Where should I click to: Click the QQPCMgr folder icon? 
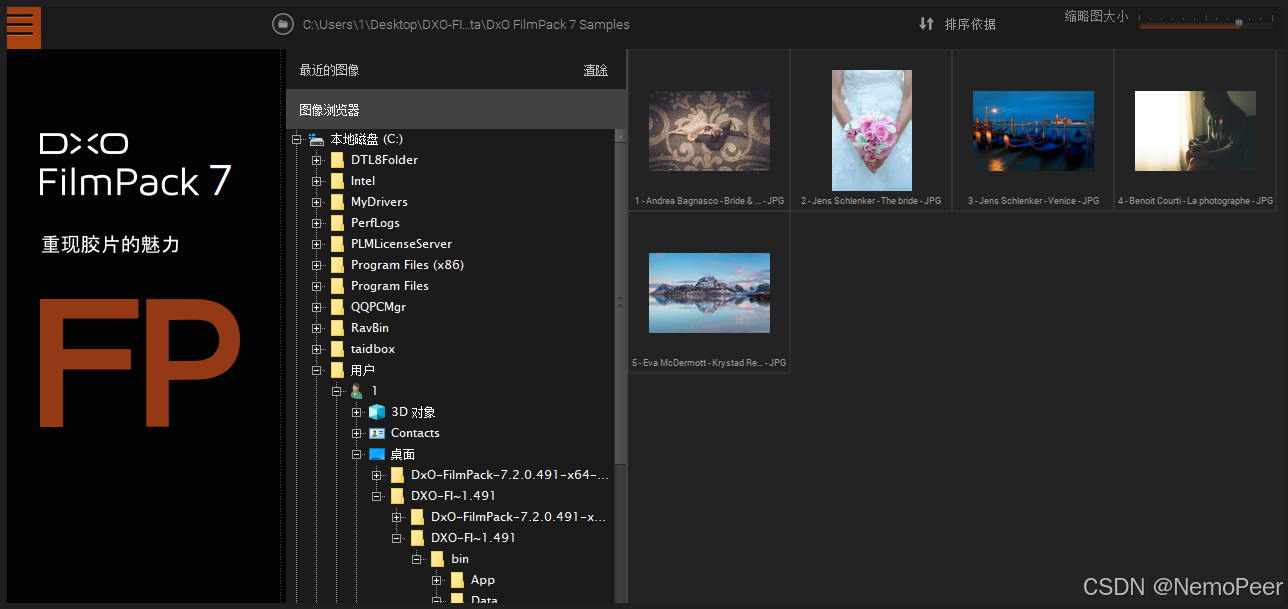(x=337, y=307)
